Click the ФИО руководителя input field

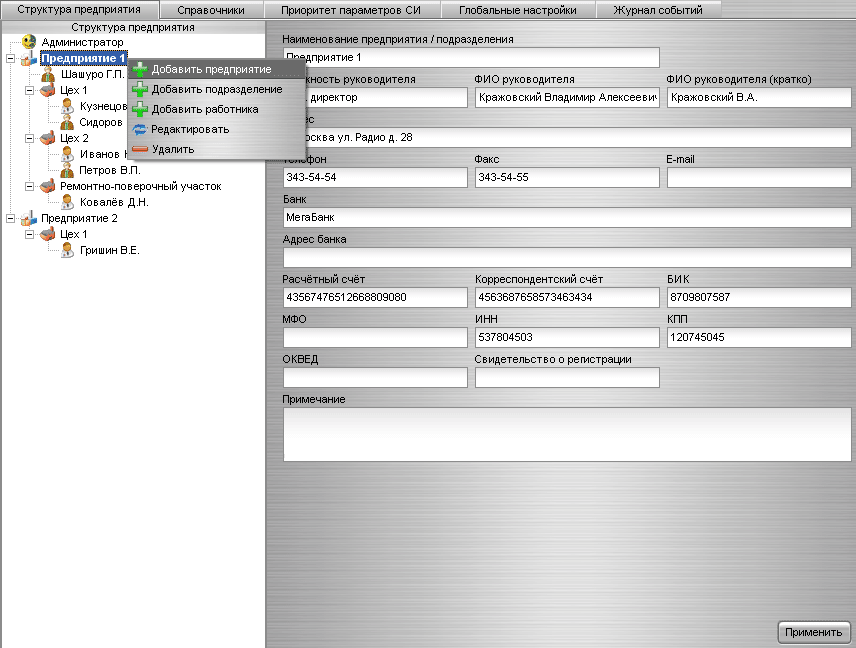(x=567, y=98)
